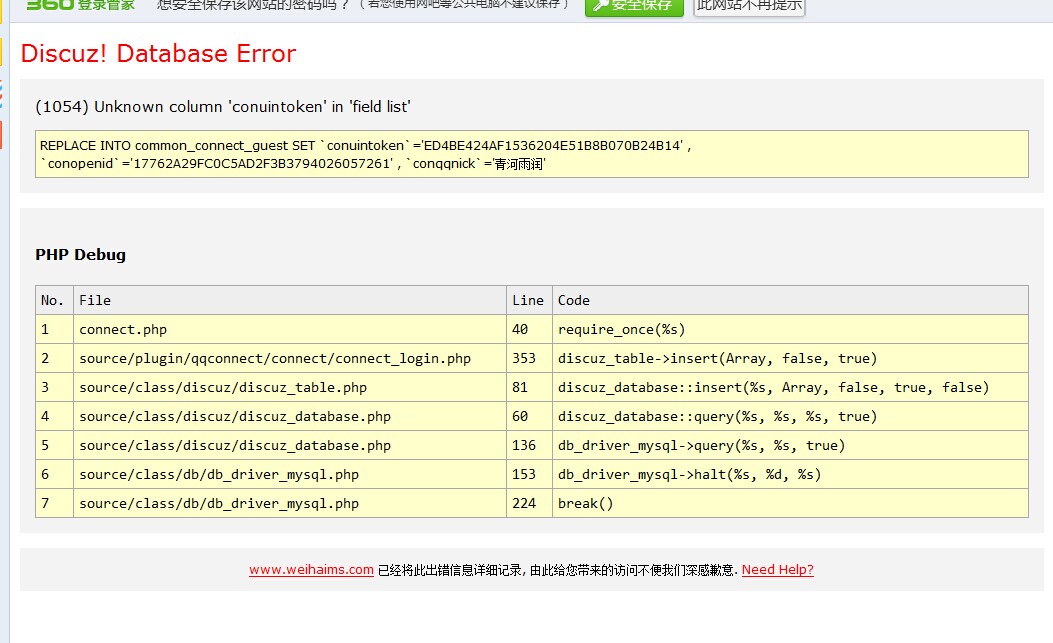Click the PHP Debug section title
Screen dimensions: 1053x643
coord(81,255)
